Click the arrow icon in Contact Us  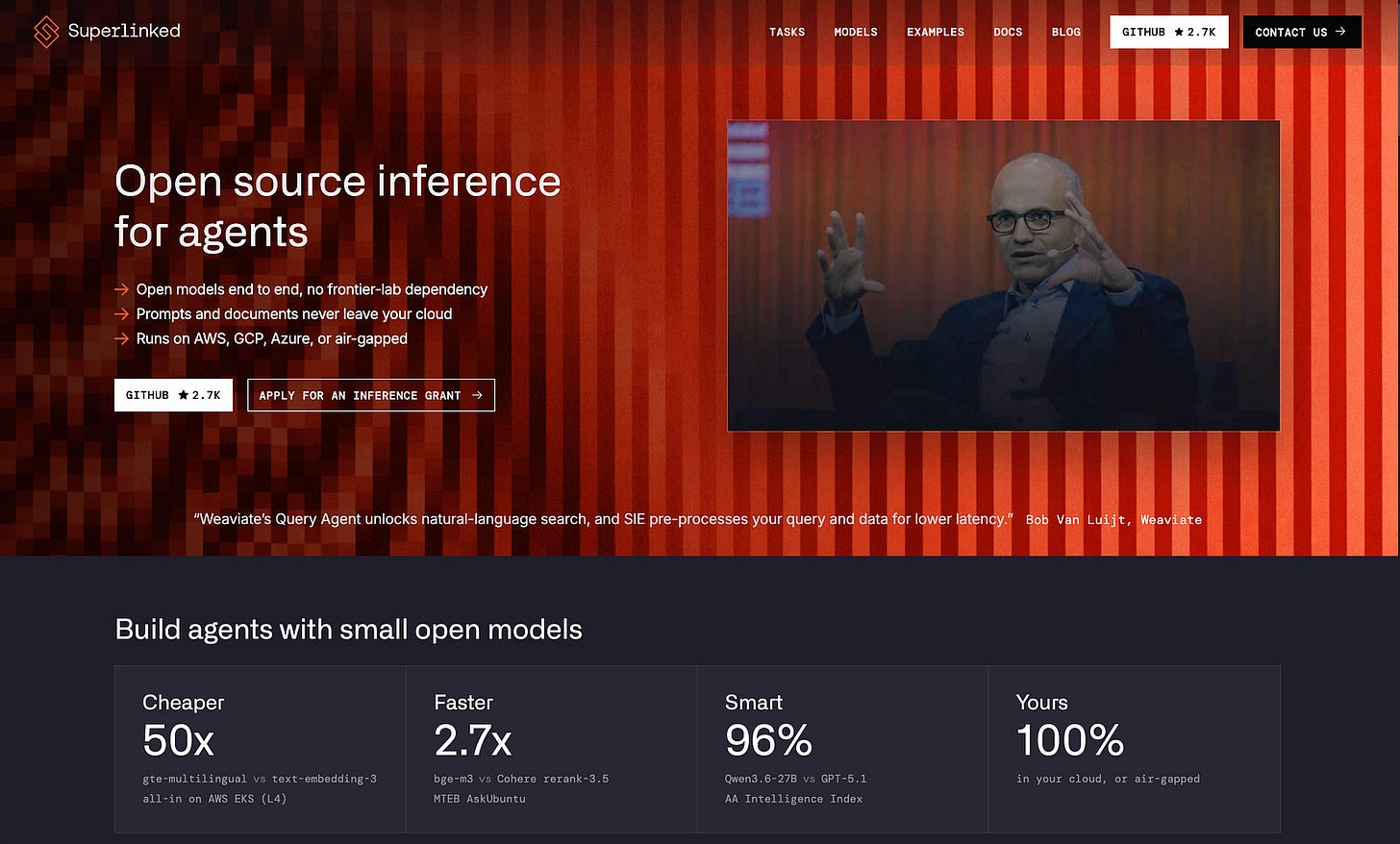click(1340, 32)
